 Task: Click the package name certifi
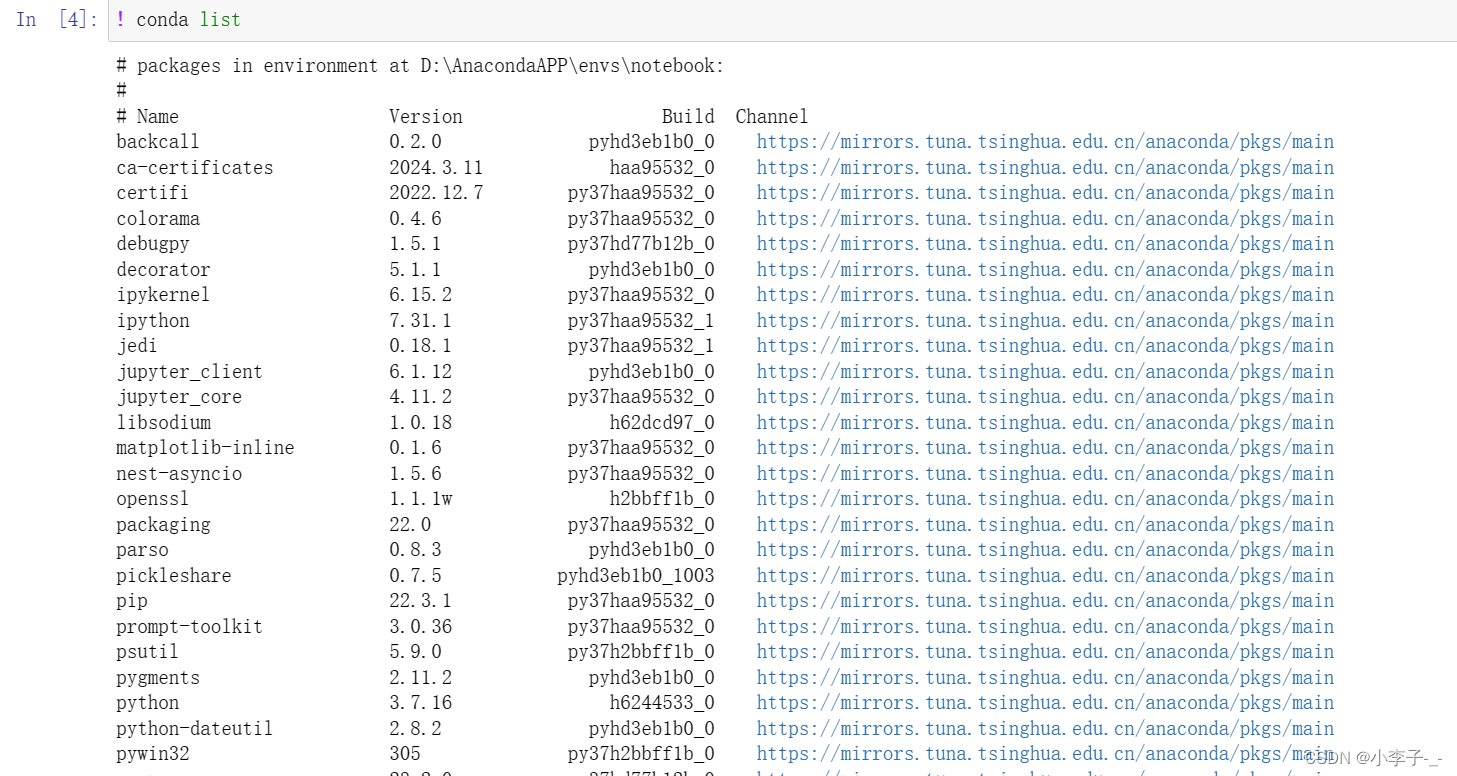pyautogui.click(x=152, y=193)
